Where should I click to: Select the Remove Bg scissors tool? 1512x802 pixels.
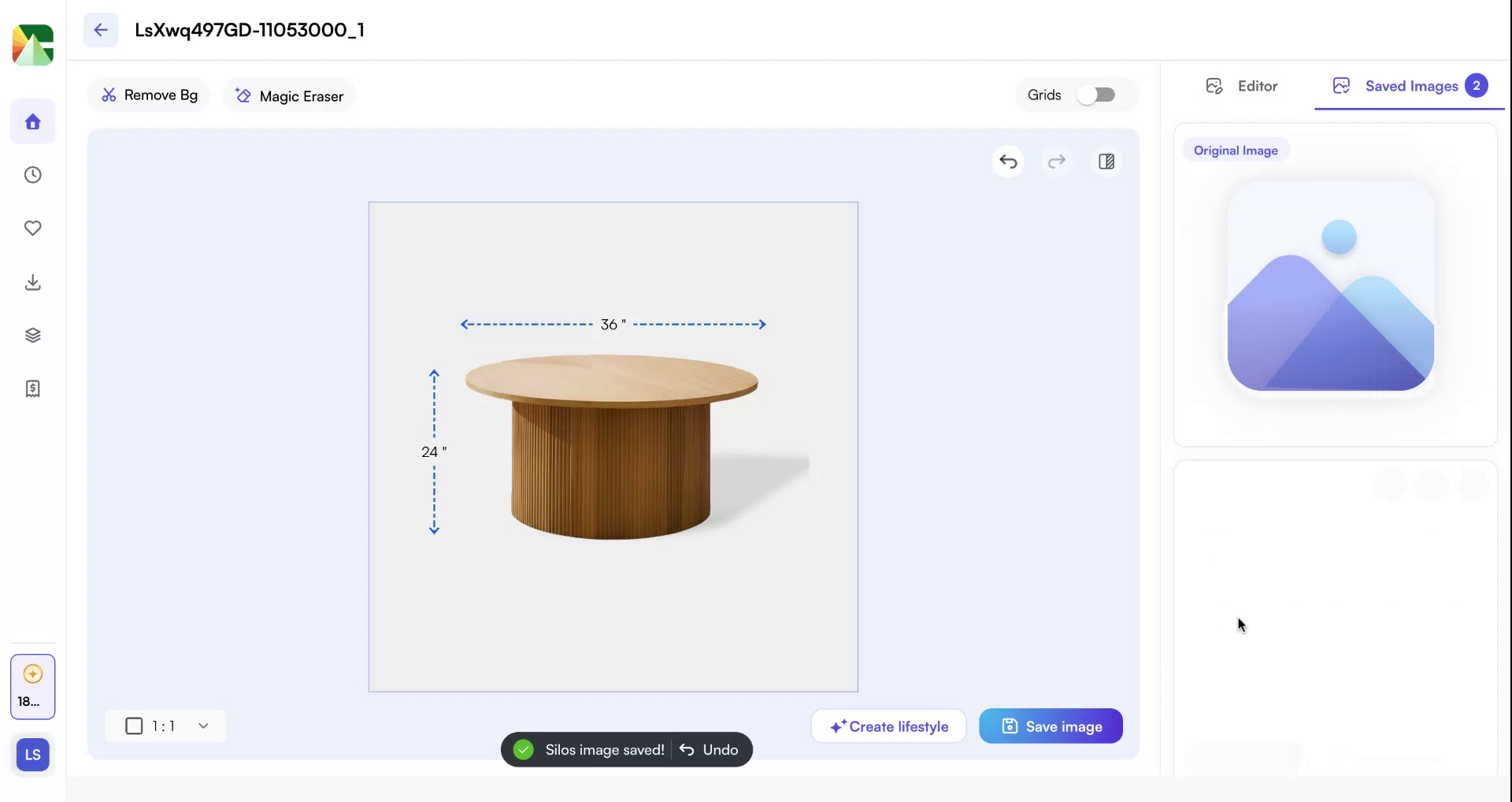point(149,95)
